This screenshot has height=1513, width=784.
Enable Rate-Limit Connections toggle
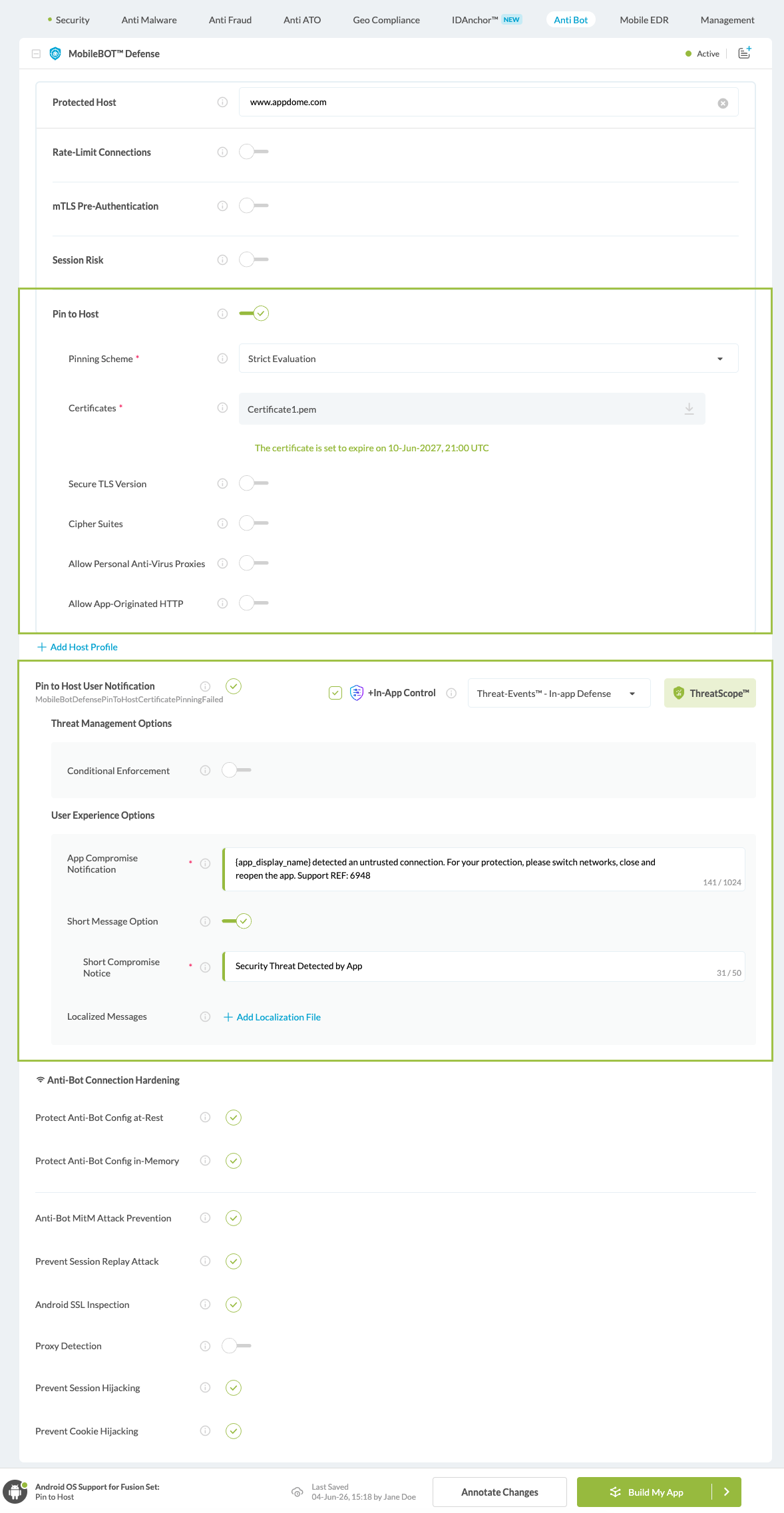254,152
